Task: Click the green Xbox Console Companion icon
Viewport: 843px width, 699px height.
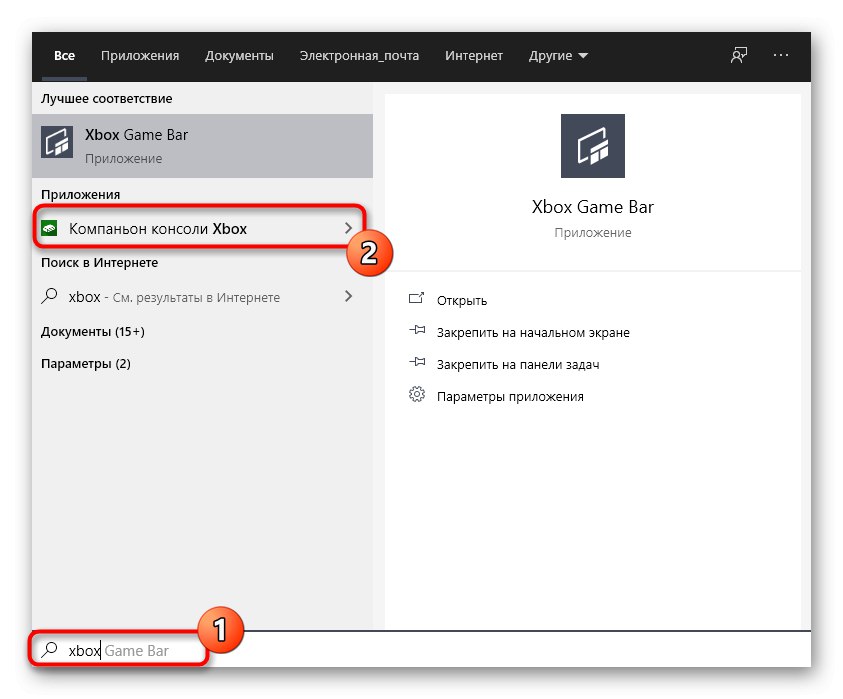Action: 50,229
